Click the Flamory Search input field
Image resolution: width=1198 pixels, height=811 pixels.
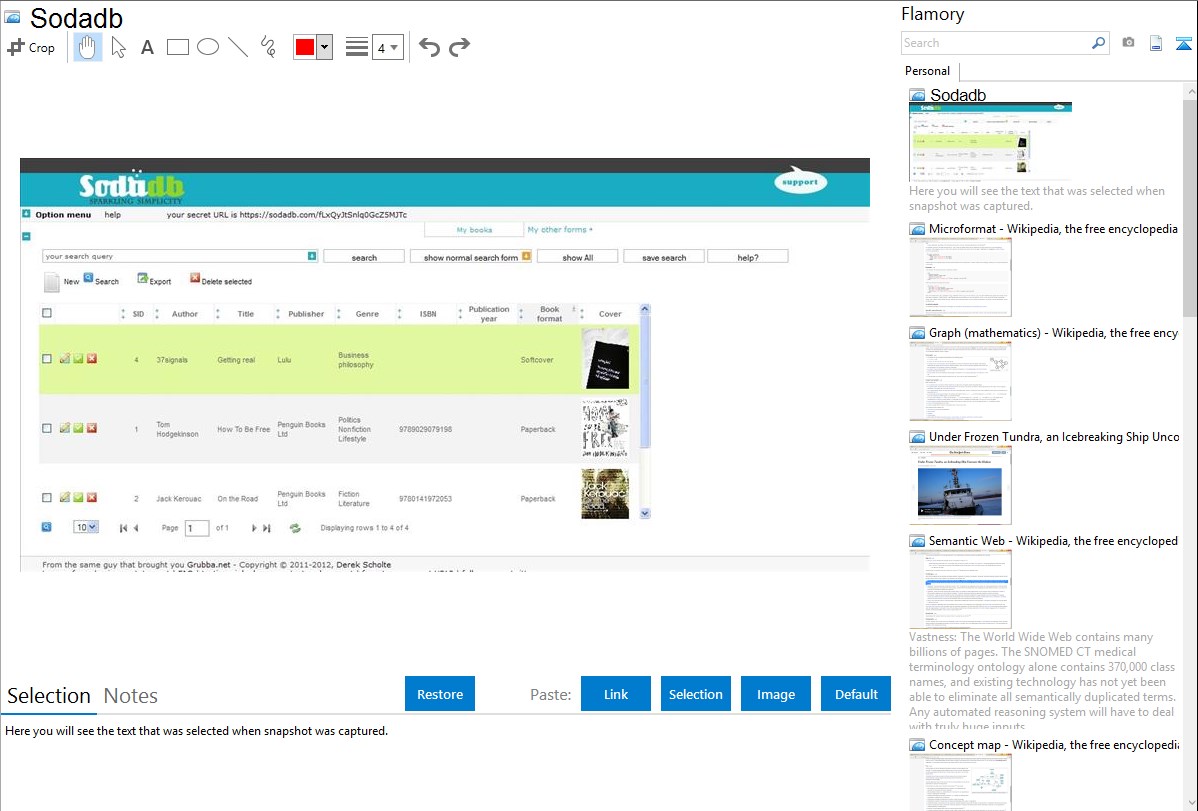click(x=996, y=43)
